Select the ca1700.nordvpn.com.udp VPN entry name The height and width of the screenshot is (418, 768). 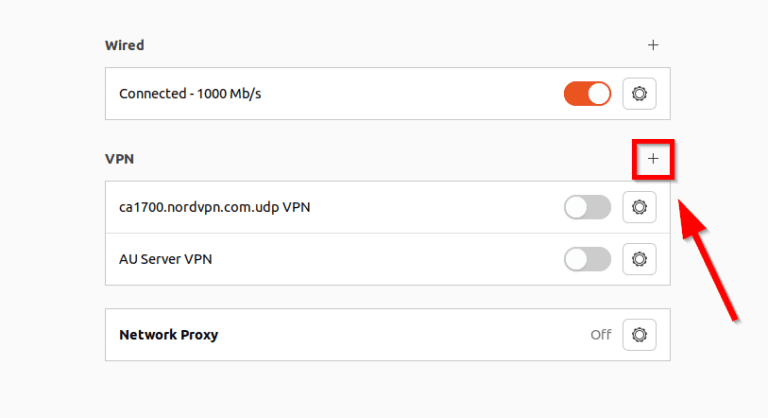[215, 208]
